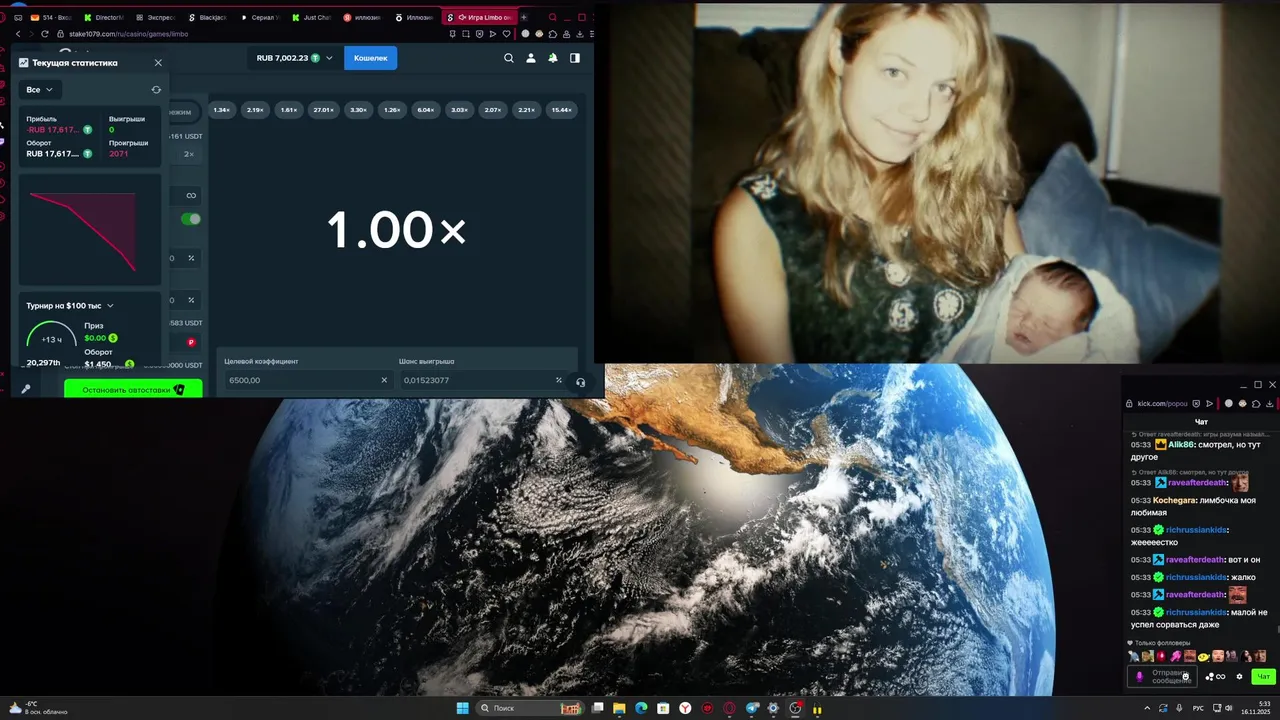Screen dimensions: 1280x720
Task: Click the chat message input field
Action: [1163, 676]
